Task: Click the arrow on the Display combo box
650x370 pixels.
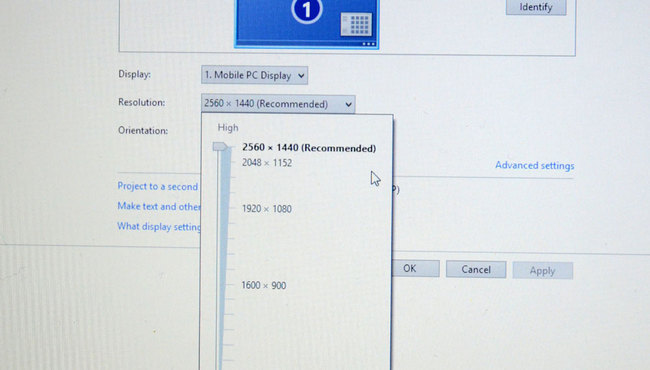Action: click(x=301, y=76)
